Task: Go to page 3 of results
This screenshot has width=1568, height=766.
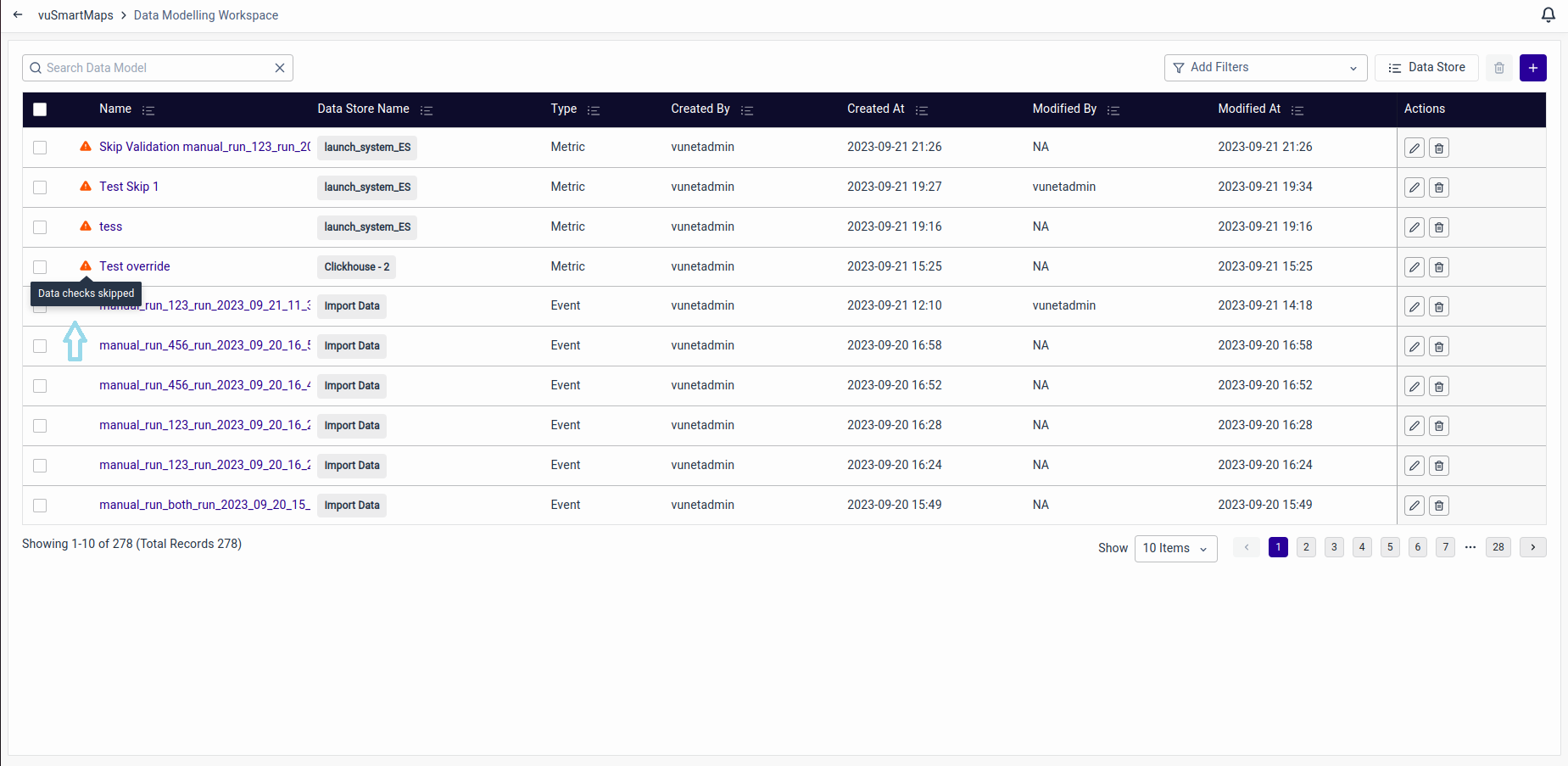Action: click(1334, 547)
